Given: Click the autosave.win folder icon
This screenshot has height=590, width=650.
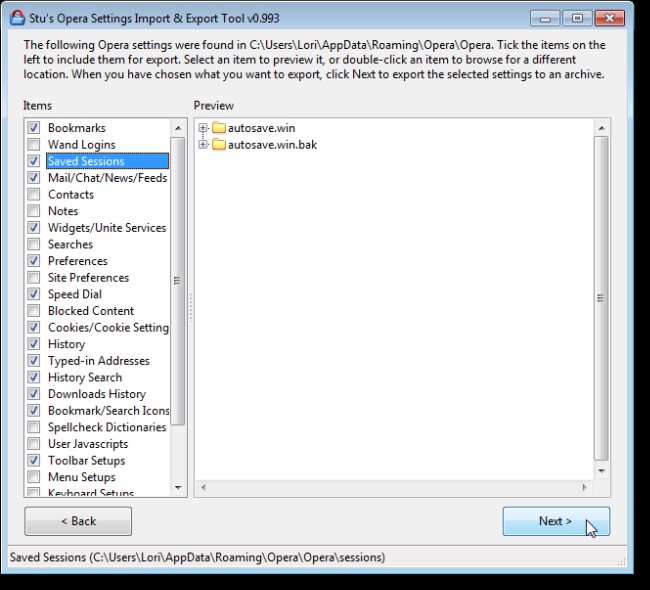Looking at the screenshot, I should [219, 128].
